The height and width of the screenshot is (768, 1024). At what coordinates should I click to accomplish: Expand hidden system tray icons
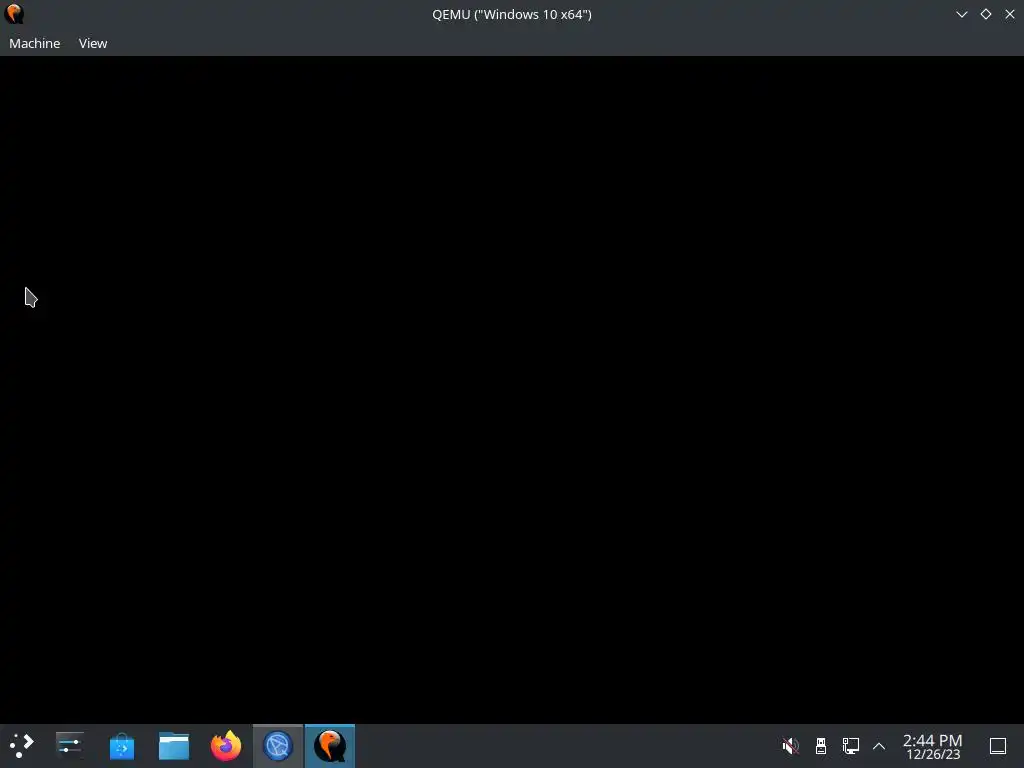pos(879,745)
